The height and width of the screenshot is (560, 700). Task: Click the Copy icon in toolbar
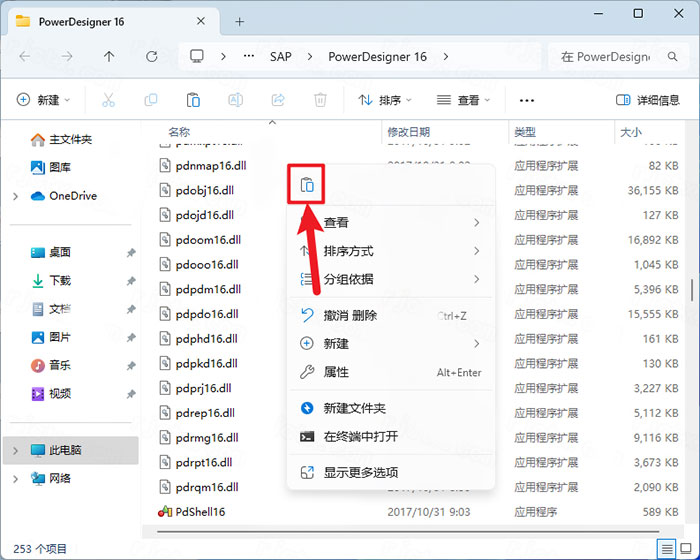pos(151,100)
